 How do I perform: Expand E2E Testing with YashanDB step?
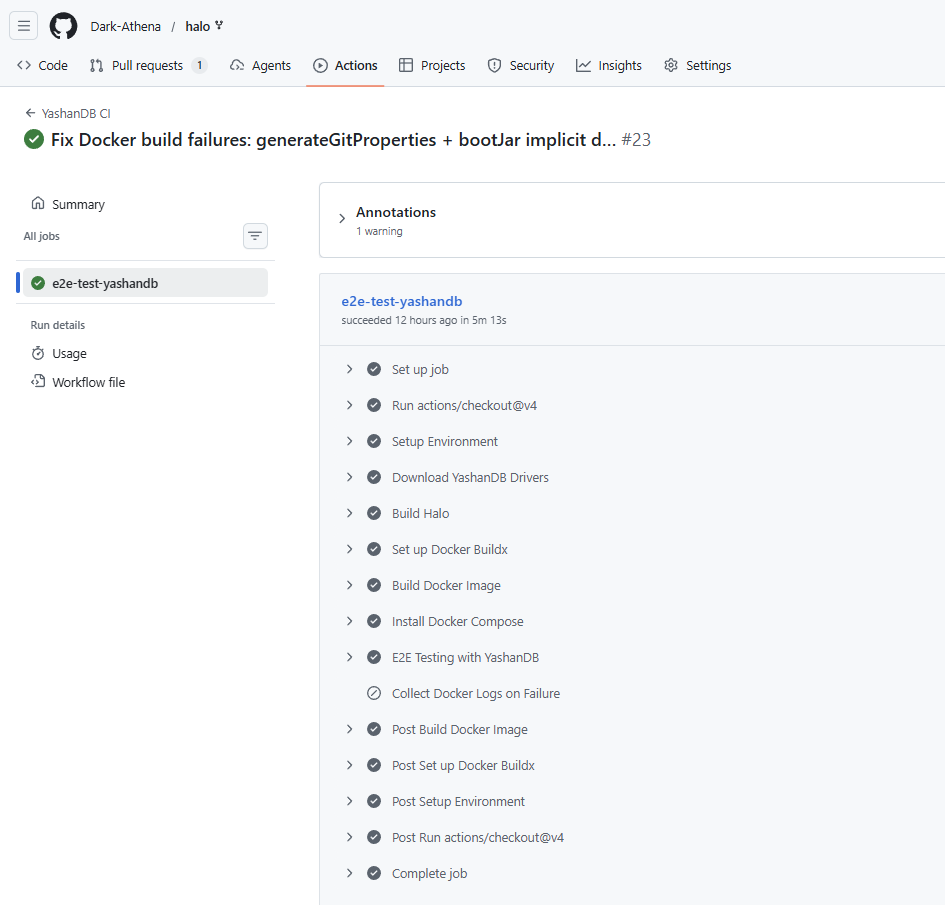[350, 658]
